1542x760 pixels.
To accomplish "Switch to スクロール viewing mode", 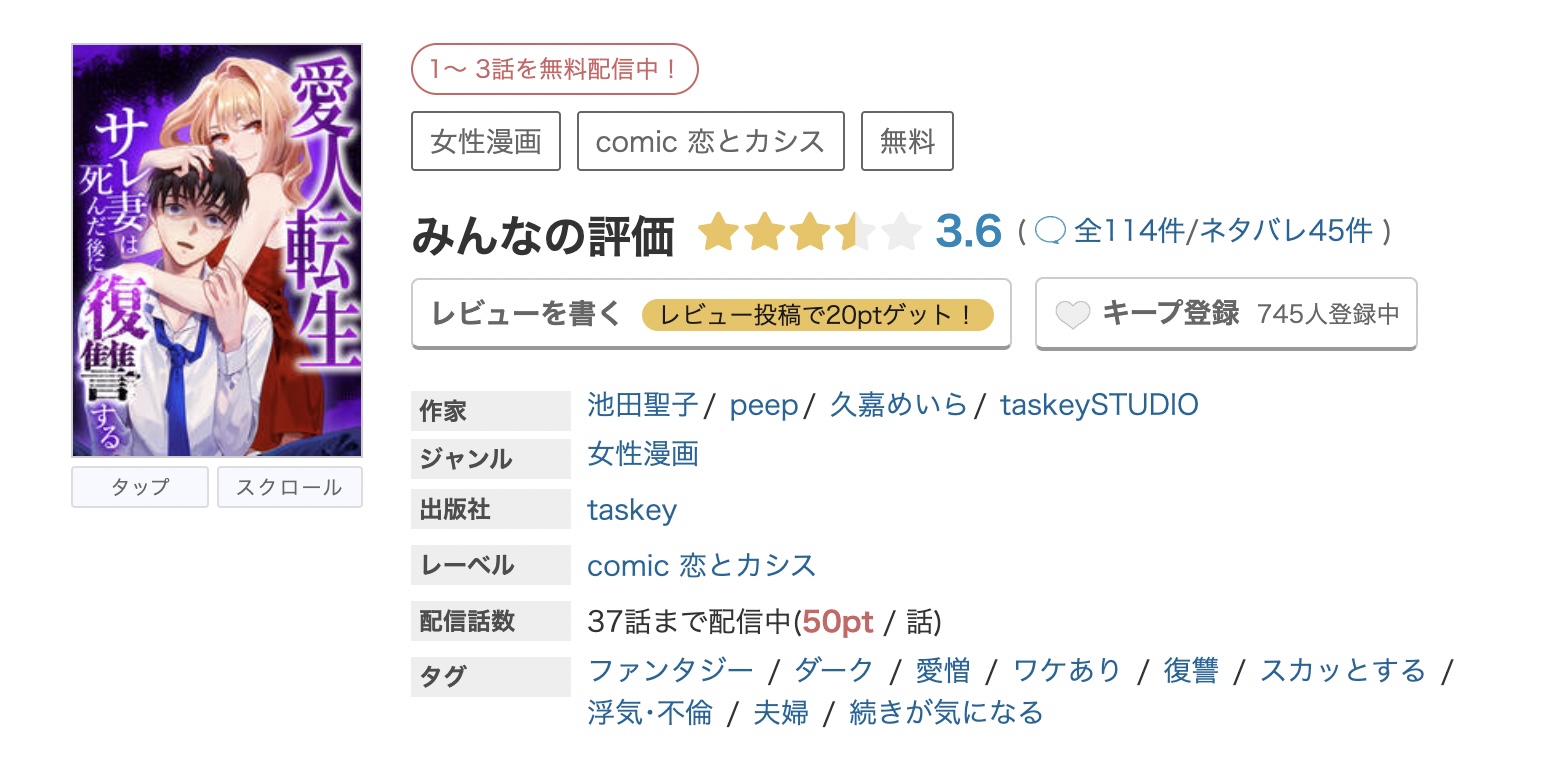I will pos(290,487).
